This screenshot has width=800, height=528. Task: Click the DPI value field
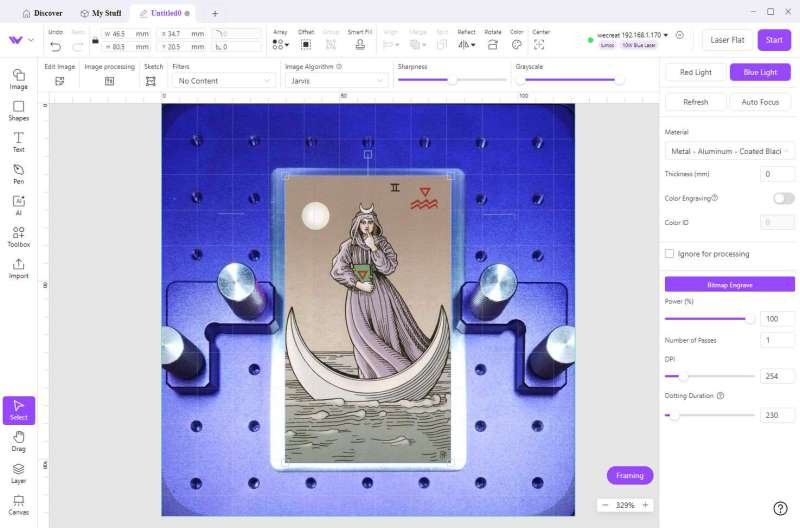pos(777,376)
